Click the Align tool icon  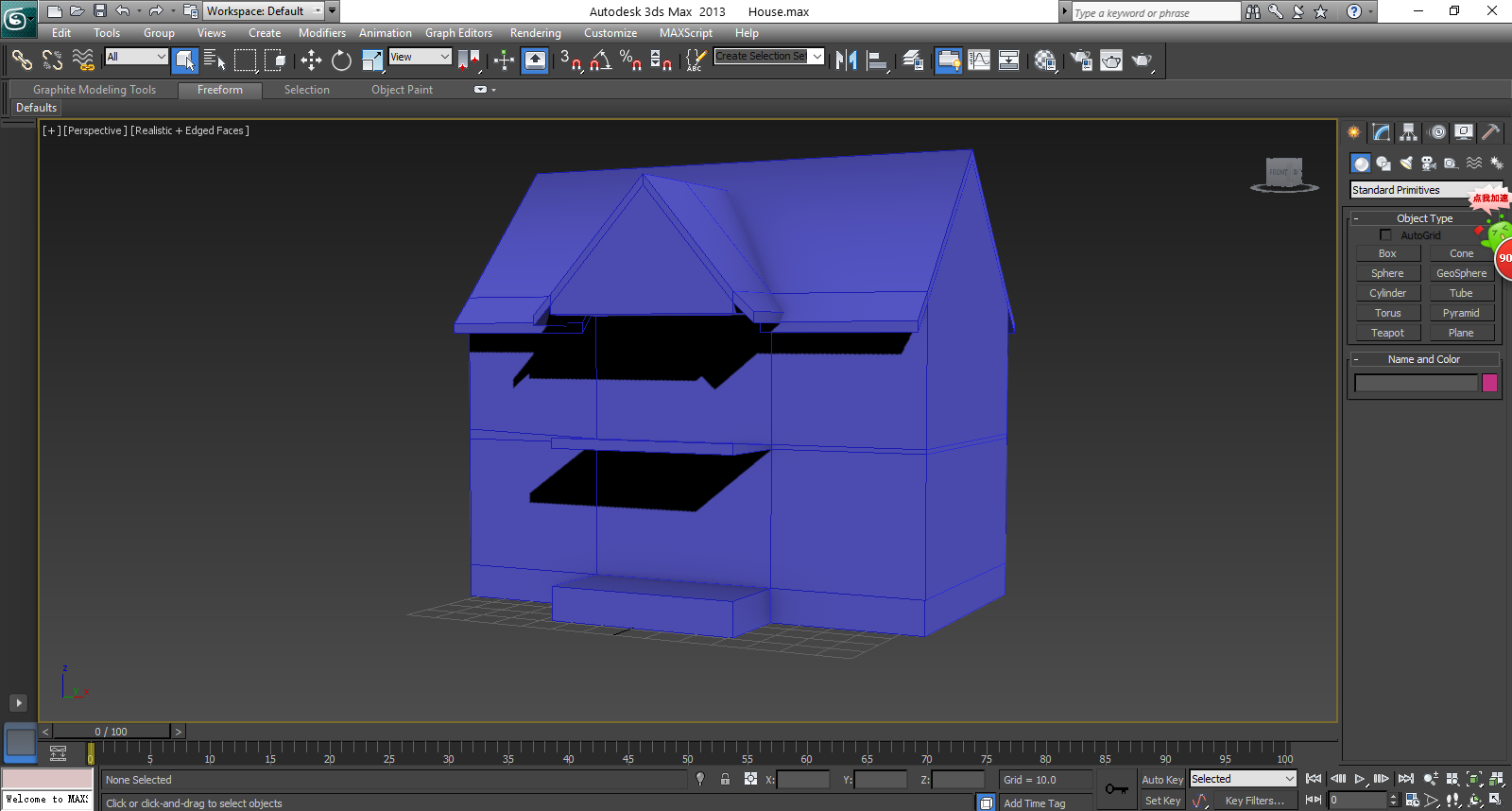tap(877, 60)
